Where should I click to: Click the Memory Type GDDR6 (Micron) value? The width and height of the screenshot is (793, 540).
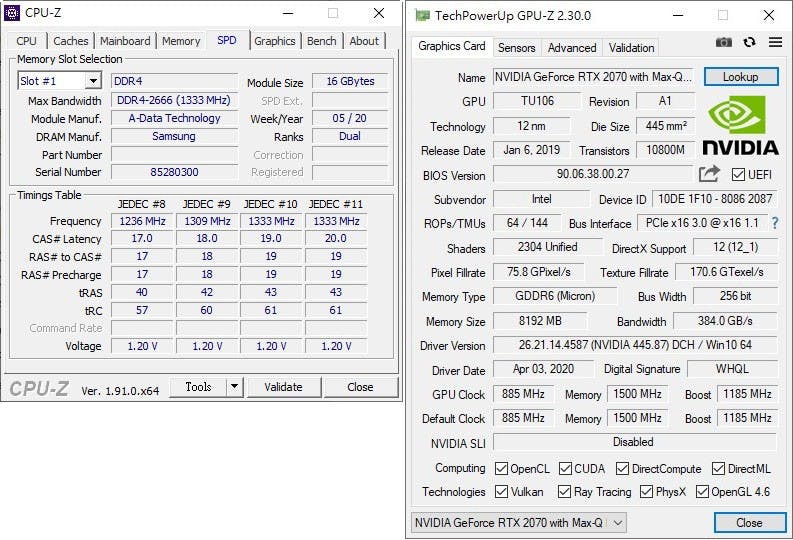[555, 296]
